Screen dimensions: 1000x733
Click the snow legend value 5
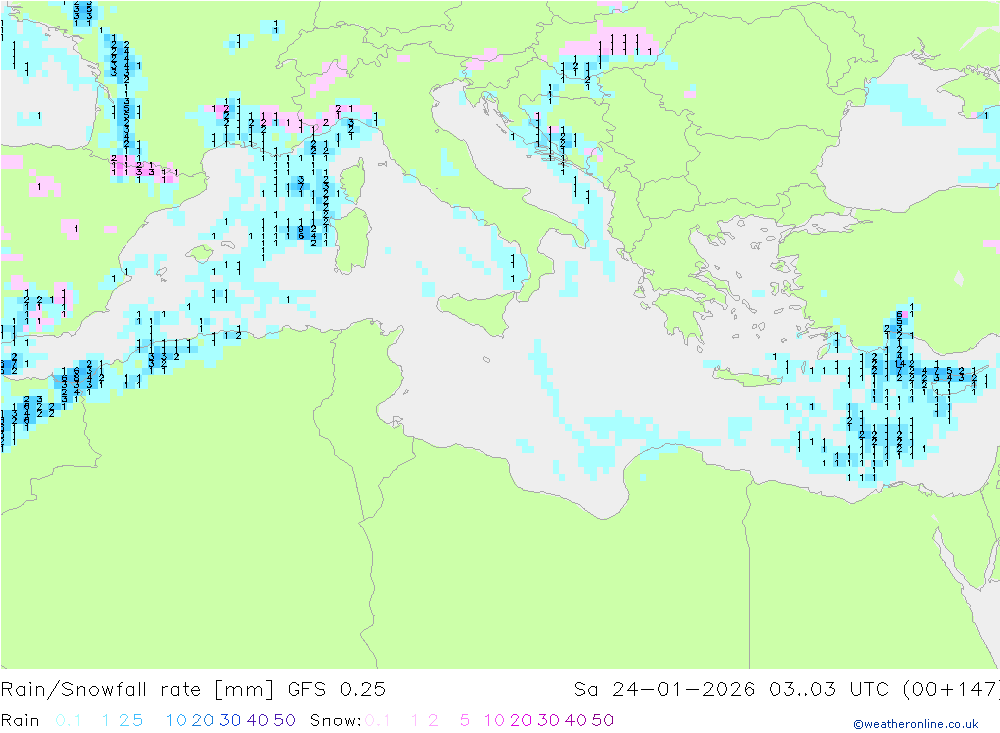(x=465, y=720)
